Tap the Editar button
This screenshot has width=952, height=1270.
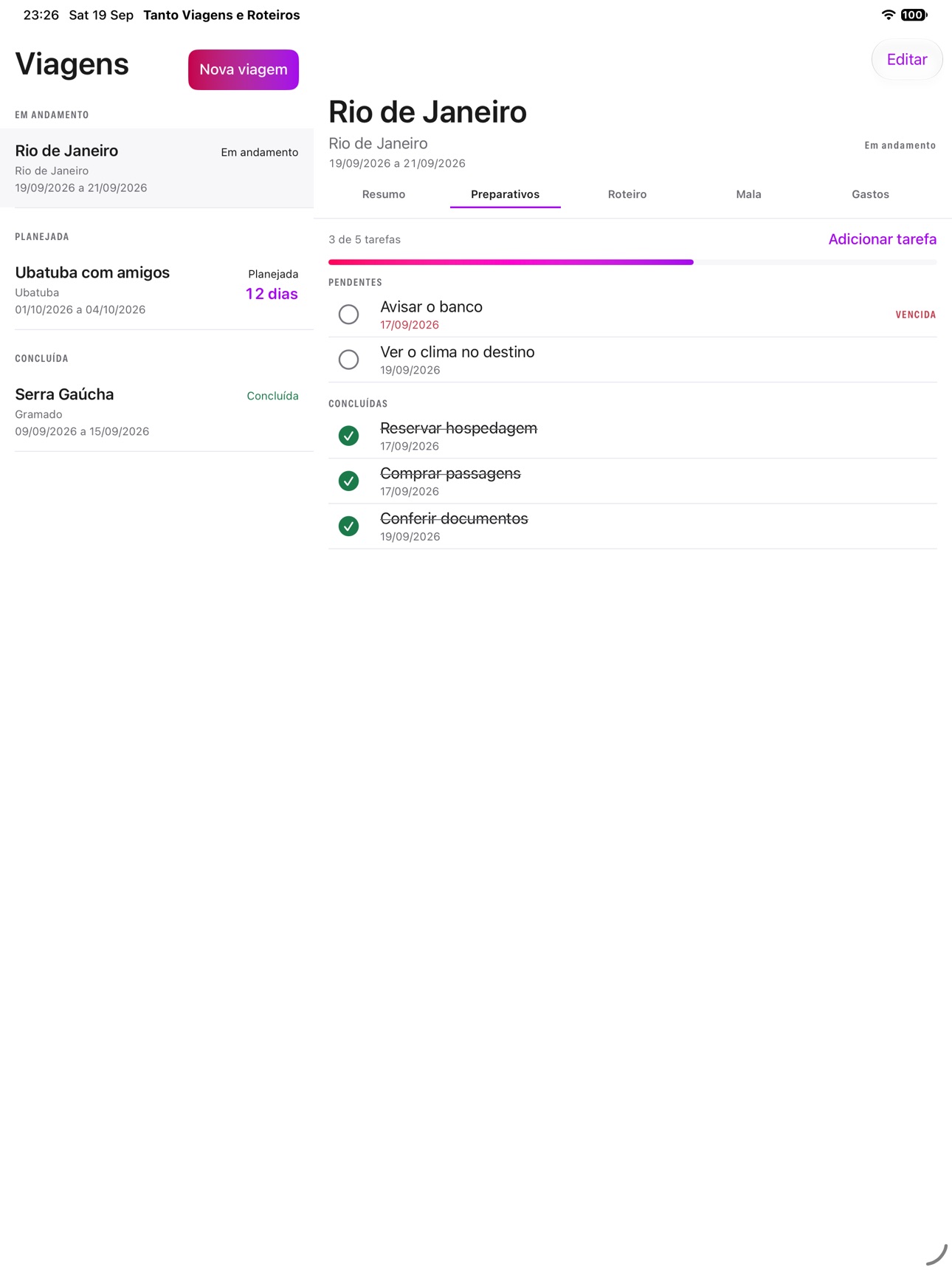[x=907, y=60]
